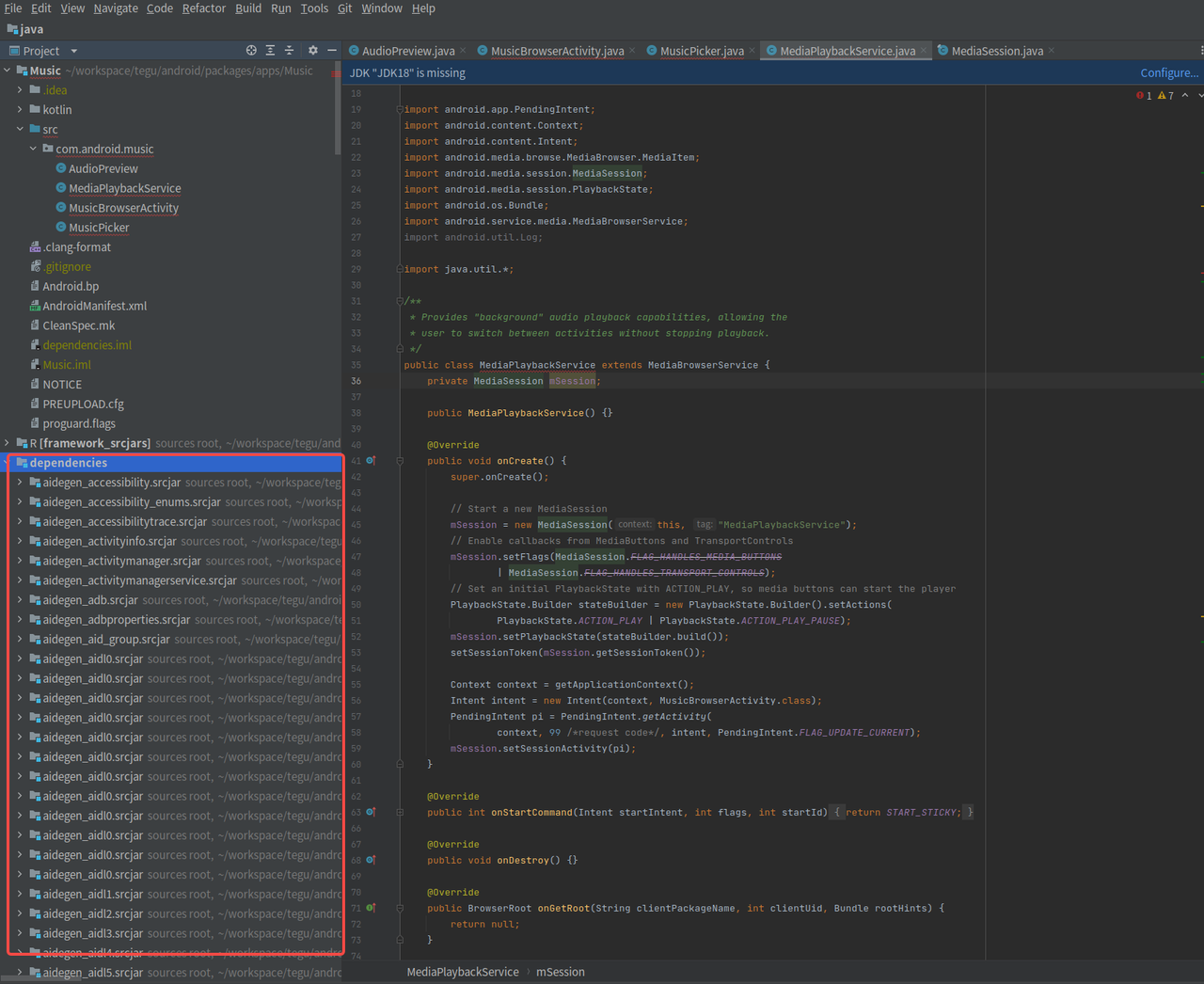This screenshot has width=1204, height=984.
Task: Close the AudioPreview.java tab
Action: tap(464, 51)
